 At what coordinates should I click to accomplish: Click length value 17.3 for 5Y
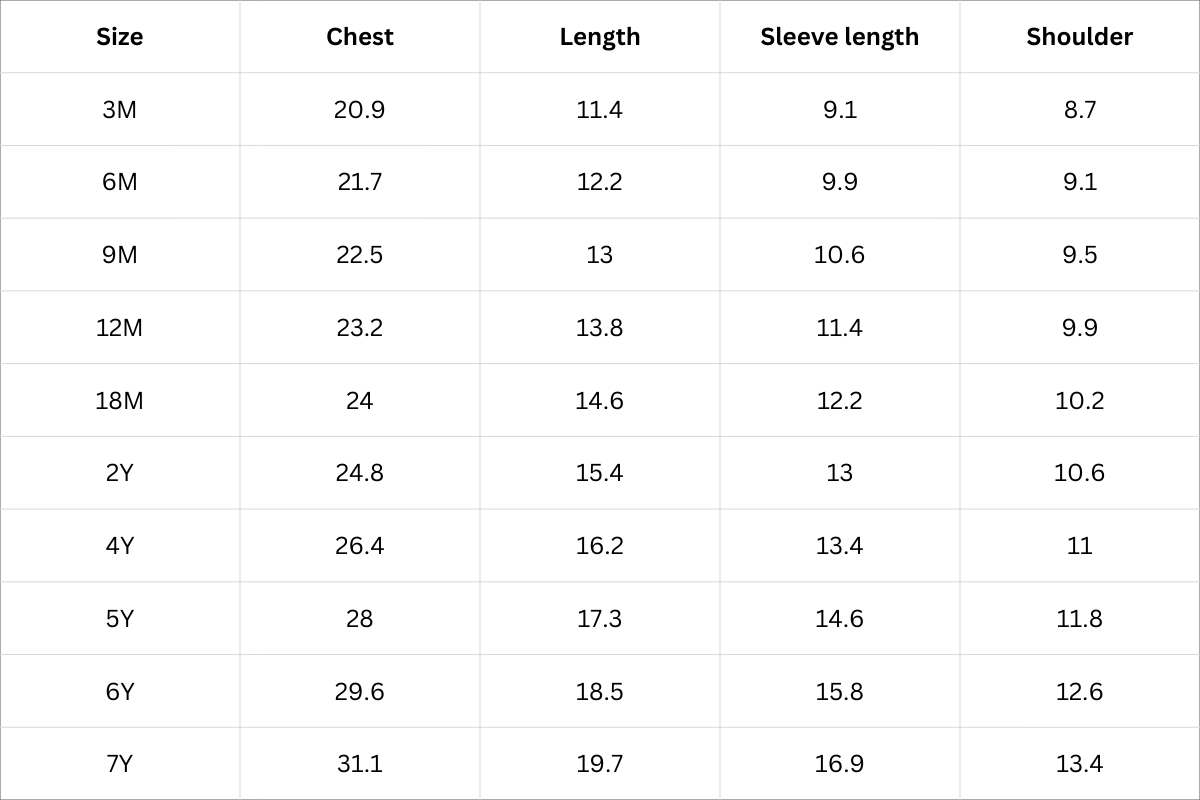tap(599, 619)
